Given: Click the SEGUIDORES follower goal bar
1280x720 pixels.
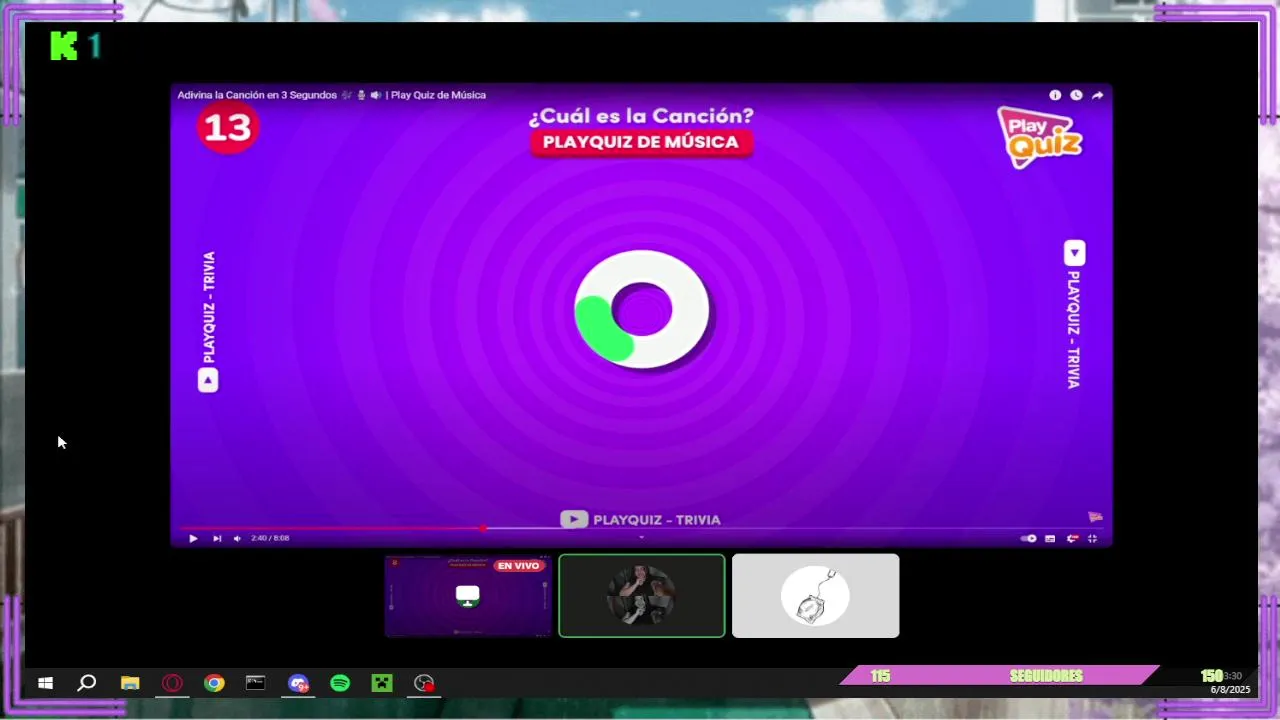Looking at the screenshot, I should point(1000,676).
